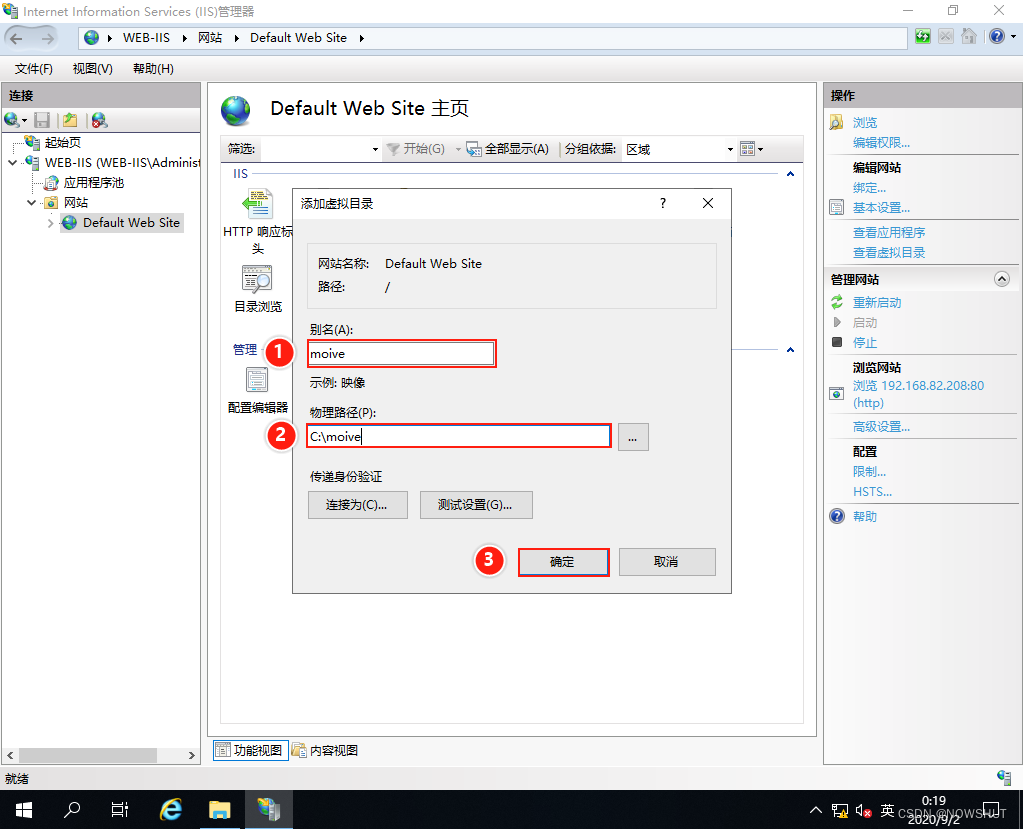Click the 确定 button
Viewport: 1023px width, 829px height.
pyautogui.click(x=563, y=562)
